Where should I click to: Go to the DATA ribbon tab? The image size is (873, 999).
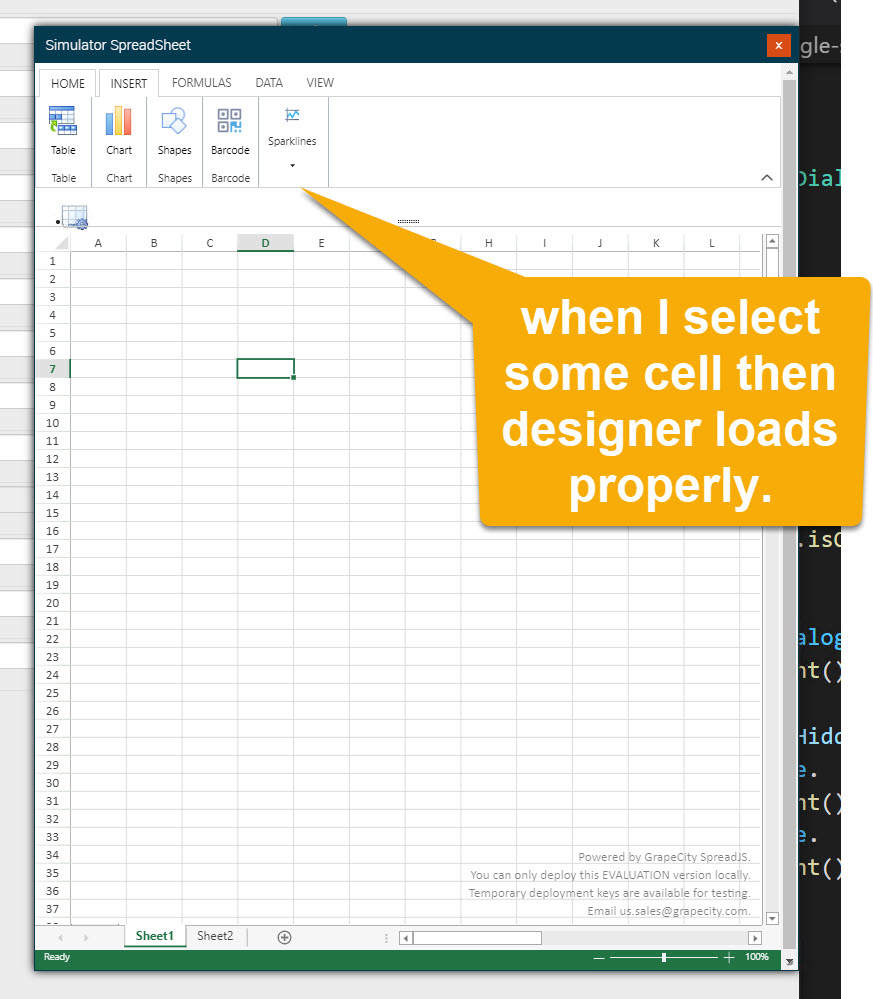[269, 83]
